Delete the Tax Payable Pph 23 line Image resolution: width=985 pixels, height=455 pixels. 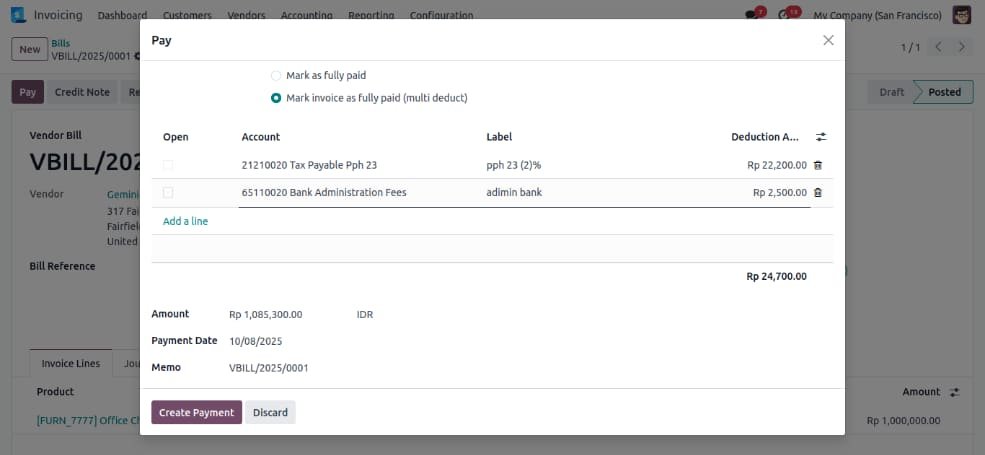point(818,165)
